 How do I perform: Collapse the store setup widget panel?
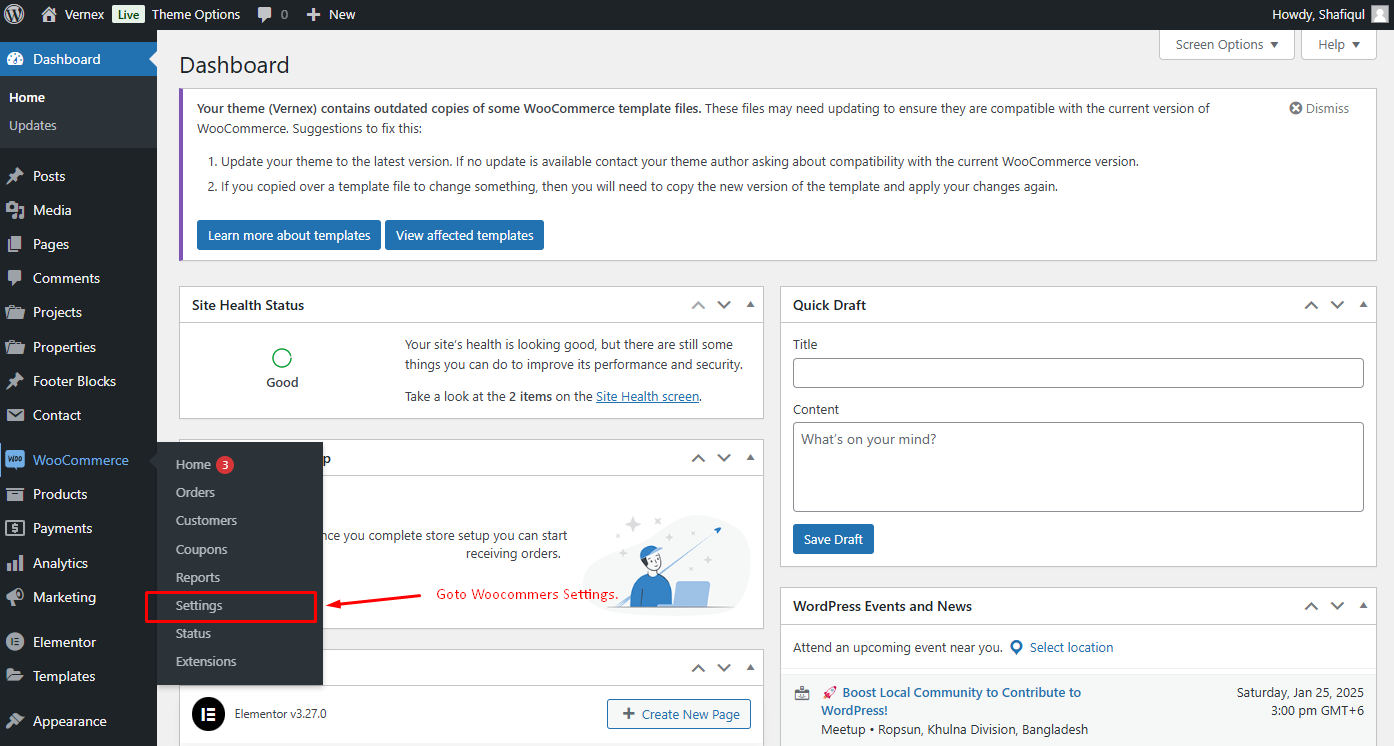click(x=750, y=458)
